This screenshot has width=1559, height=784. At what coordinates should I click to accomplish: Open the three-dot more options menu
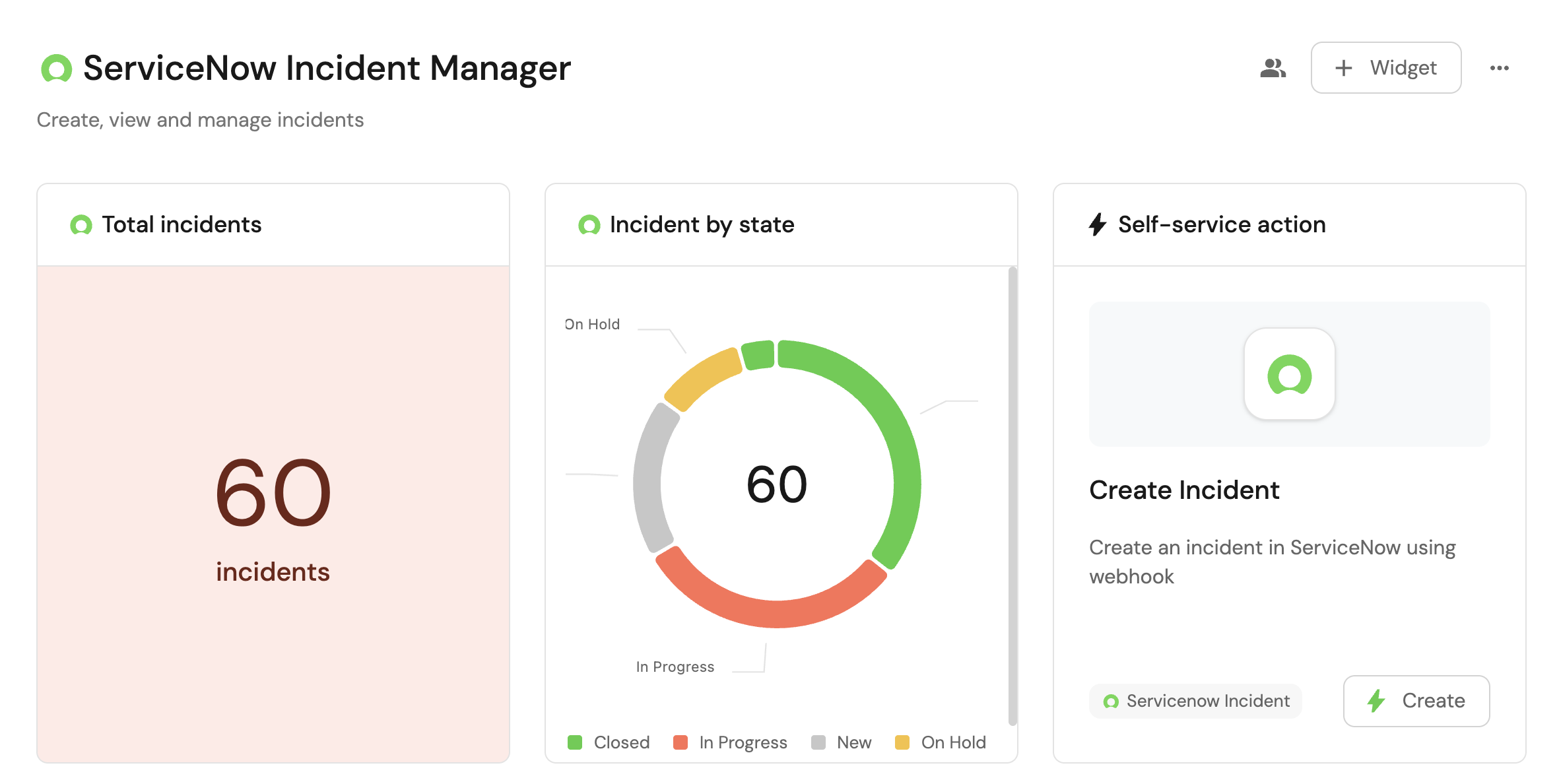click(1499, 68)
